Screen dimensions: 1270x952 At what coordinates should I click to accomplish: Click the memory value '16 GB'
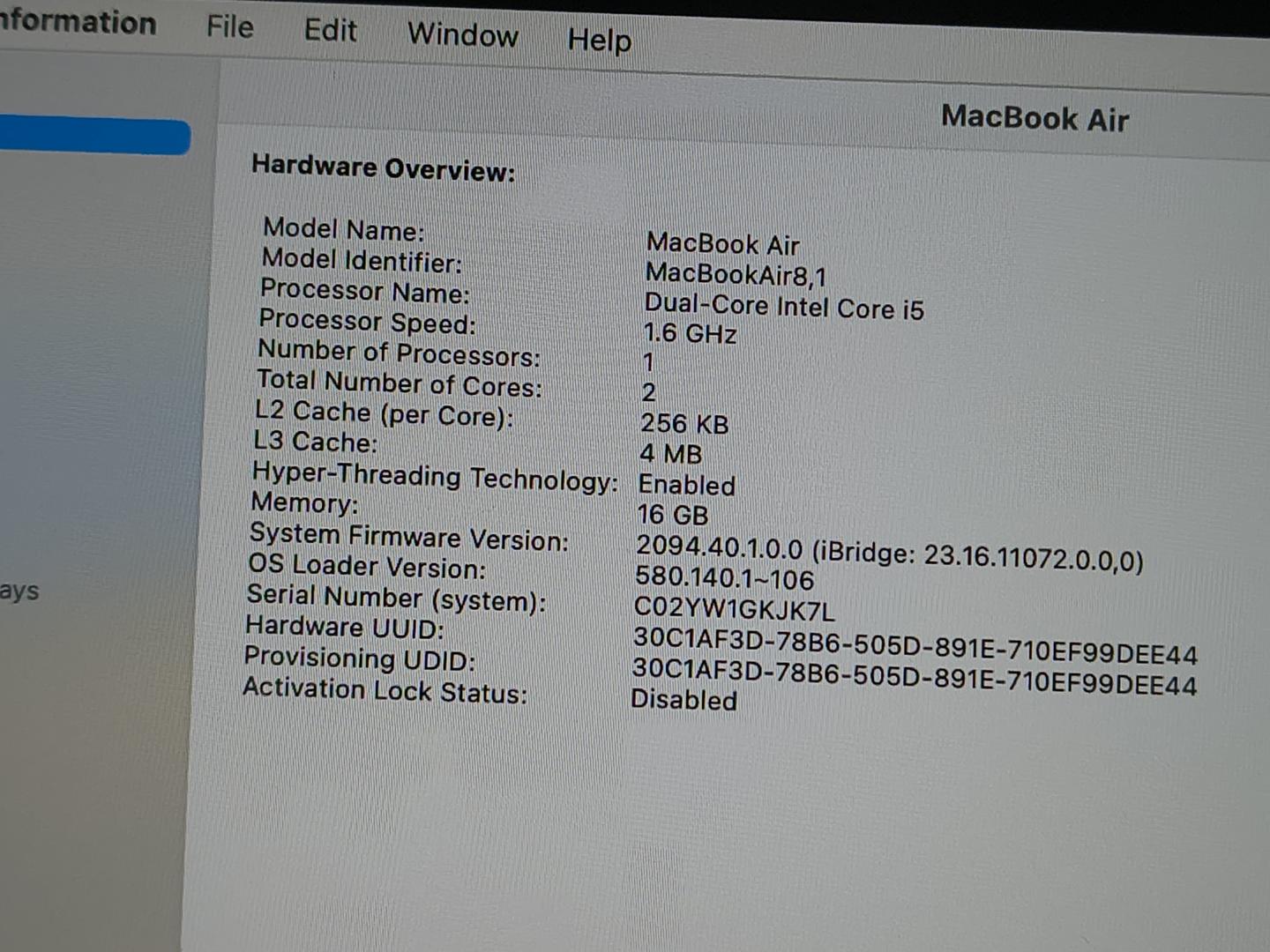pos(672,515)
